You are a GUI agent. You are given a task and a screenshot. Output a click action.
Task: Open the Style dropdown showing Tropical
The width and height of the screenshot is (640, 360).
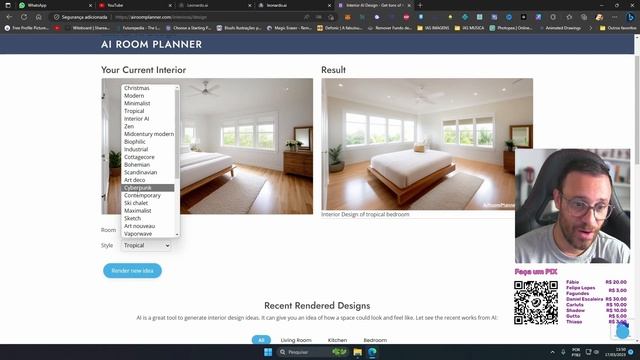click(x=146, y=245)
